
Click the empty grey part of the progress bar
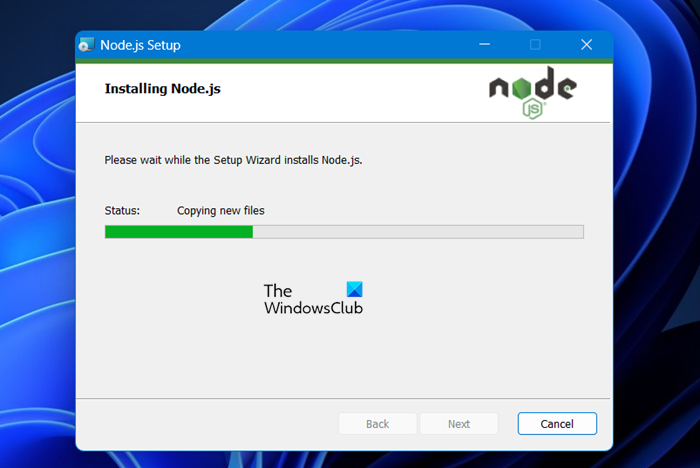click(x=418, y=232)
